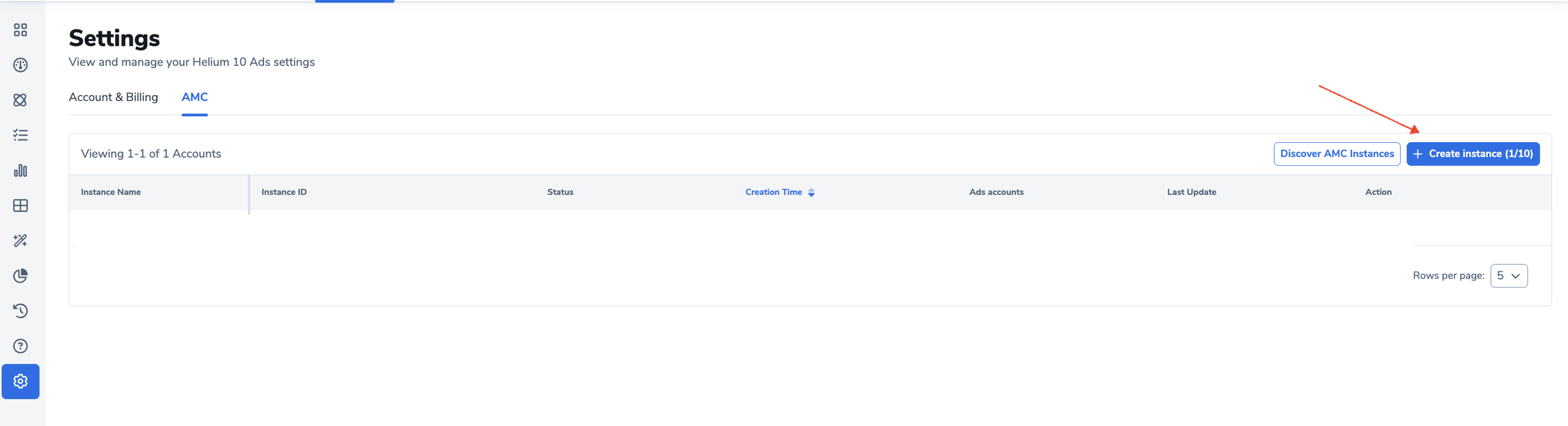Click the Instance Name column header
Screen dimensions: 1568x426
(x=111, y=192)
